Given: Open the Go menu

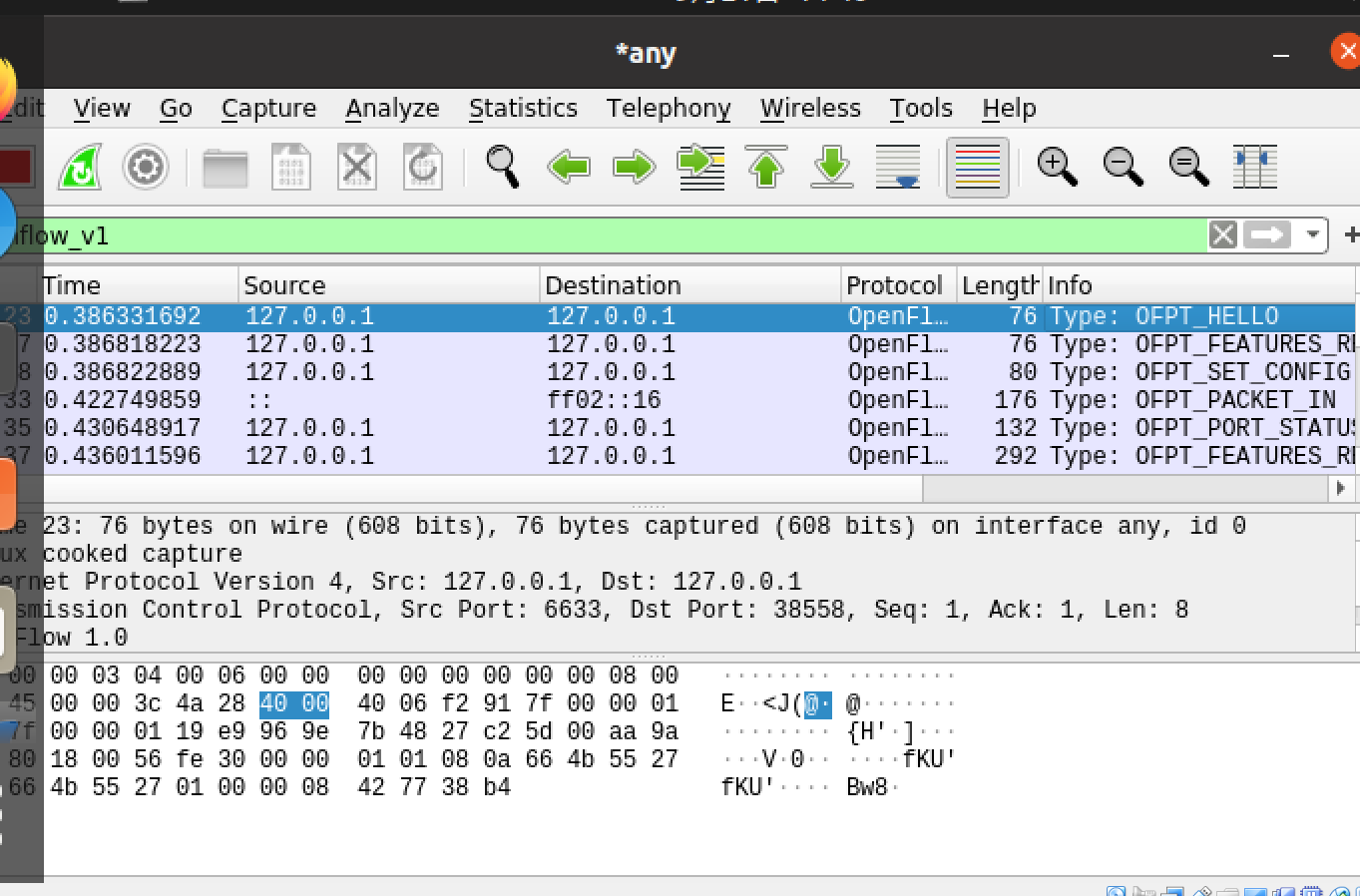Looking at the screenshot, I should pyautogui.click(x=176, y=108).
